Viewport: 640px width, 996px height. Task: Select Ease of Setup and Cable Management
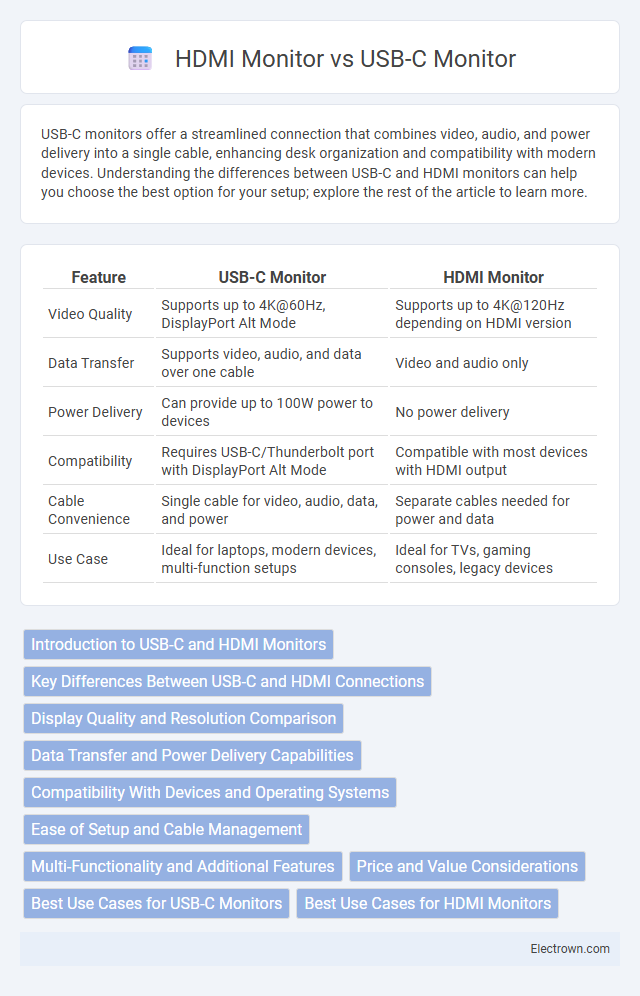[x=166, y=830]
